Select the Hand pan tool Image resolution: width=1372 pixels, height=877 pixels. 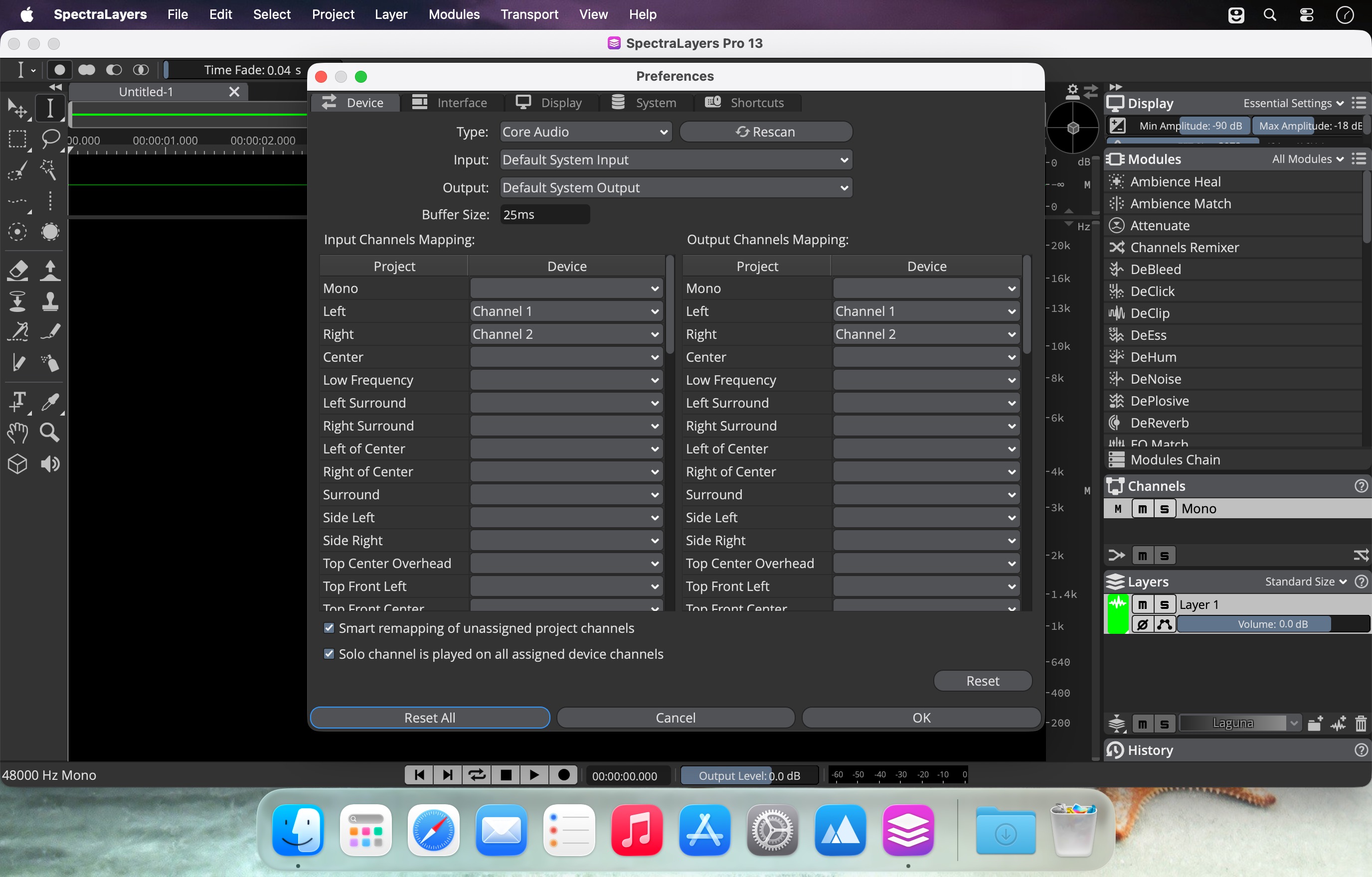pos(17,433)
